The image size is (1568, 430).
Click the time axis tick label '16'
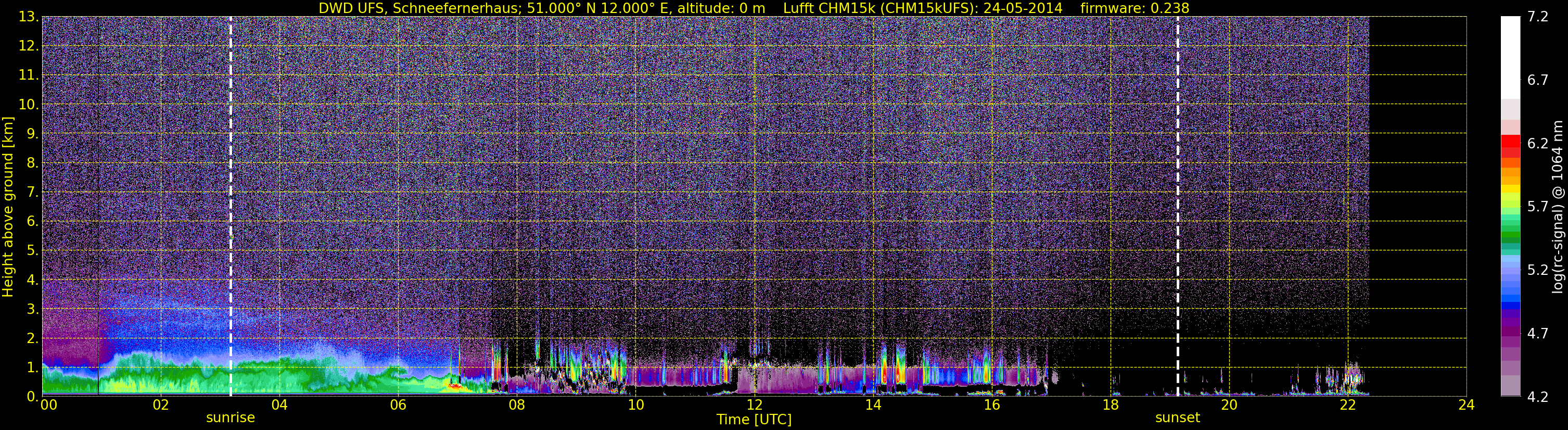coord(991,405)
